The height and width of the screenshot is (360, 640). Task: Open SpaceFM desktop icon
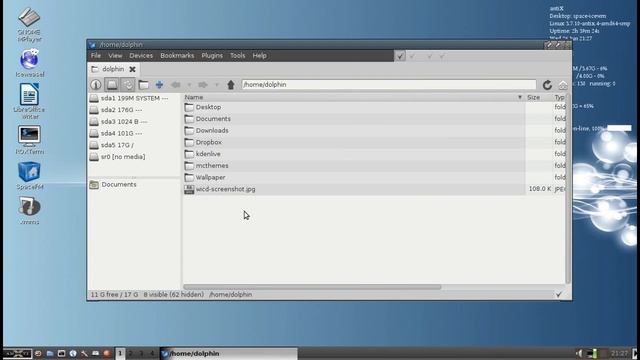click(x=29, y=176)
